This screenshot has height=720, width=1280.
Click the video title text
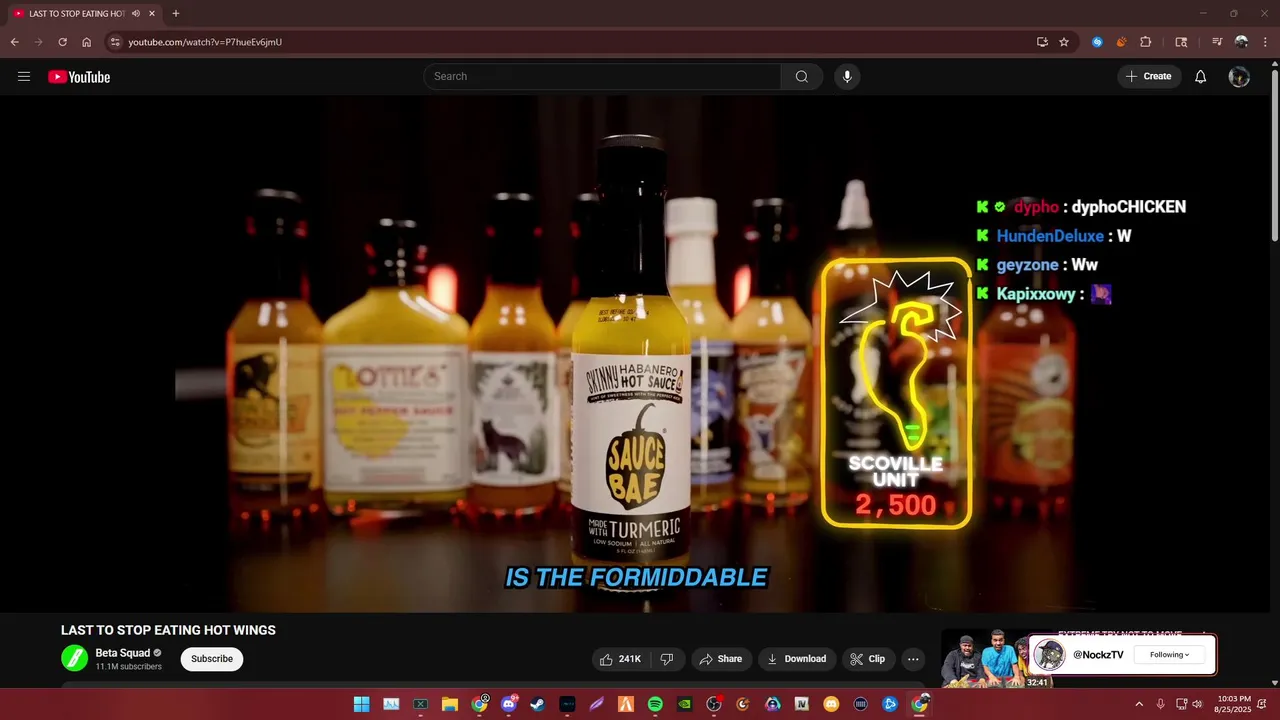pyautogui.click(x=168, y=630)
